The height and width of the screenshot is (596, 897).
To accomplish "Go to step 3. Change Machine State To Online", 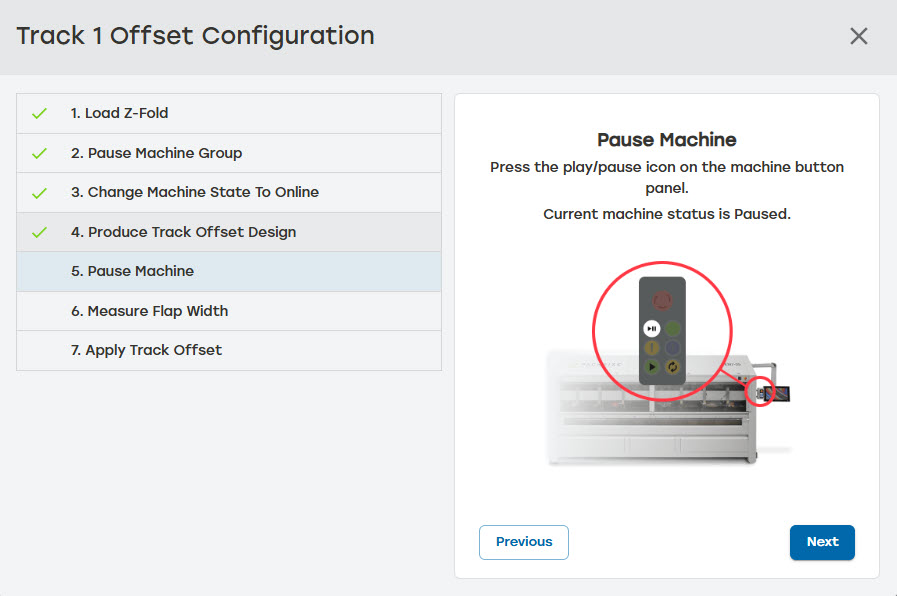I will click(194, 192).
